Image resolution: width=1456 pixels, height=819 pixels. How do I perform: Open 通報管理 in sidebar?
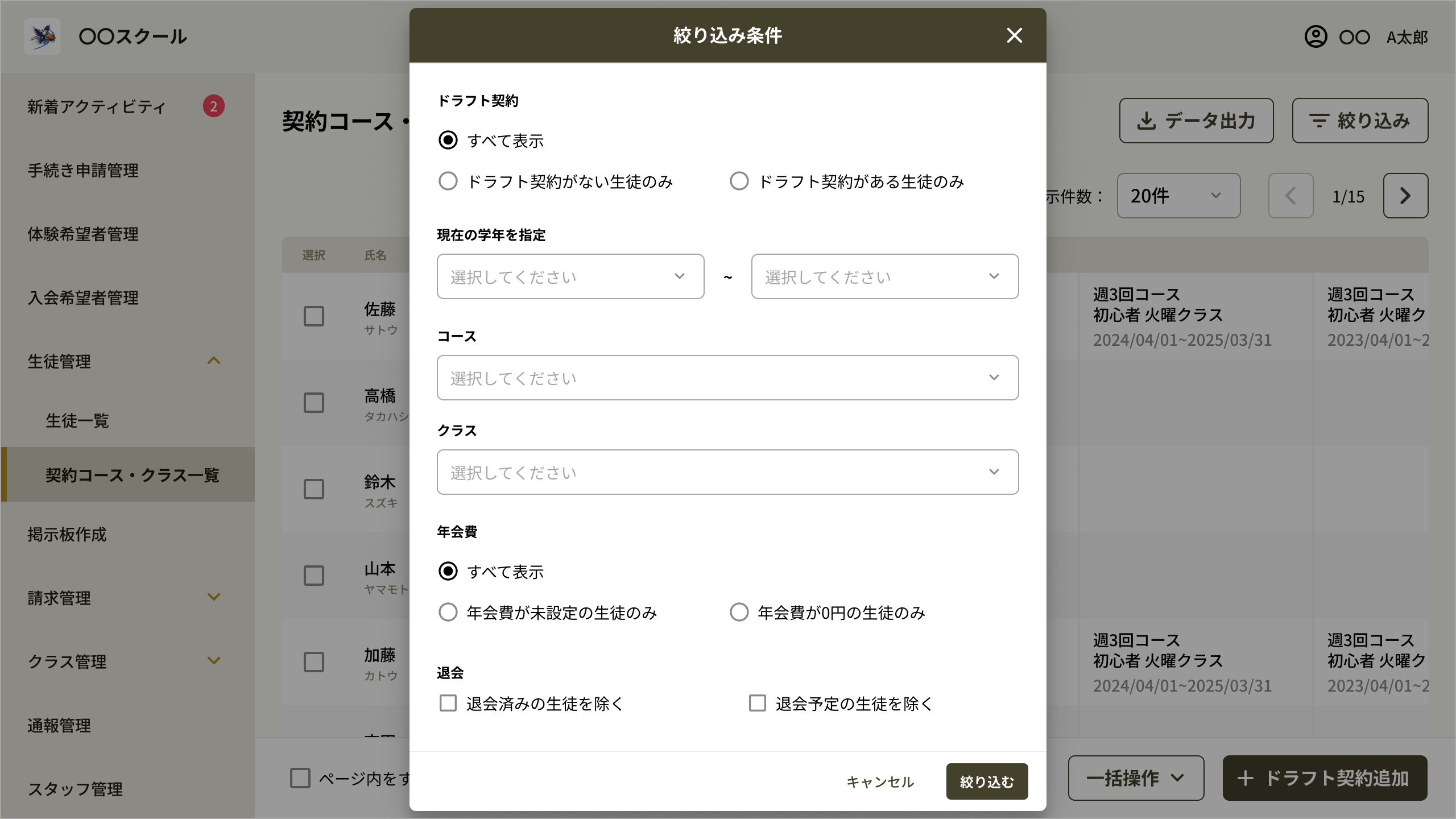(x=59, y=725)
